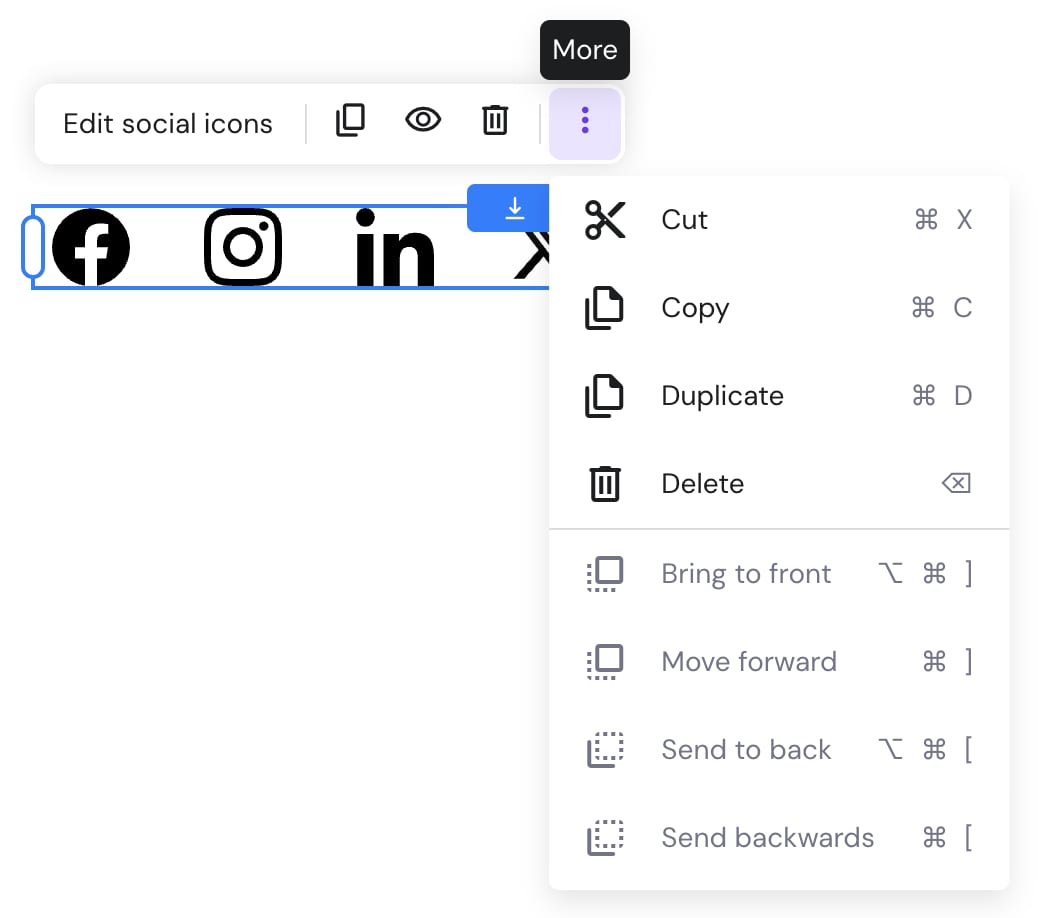Select Duplicate in the context menu
The width and height of the screenshot is (1038, 918).
[x=721, y=395]
